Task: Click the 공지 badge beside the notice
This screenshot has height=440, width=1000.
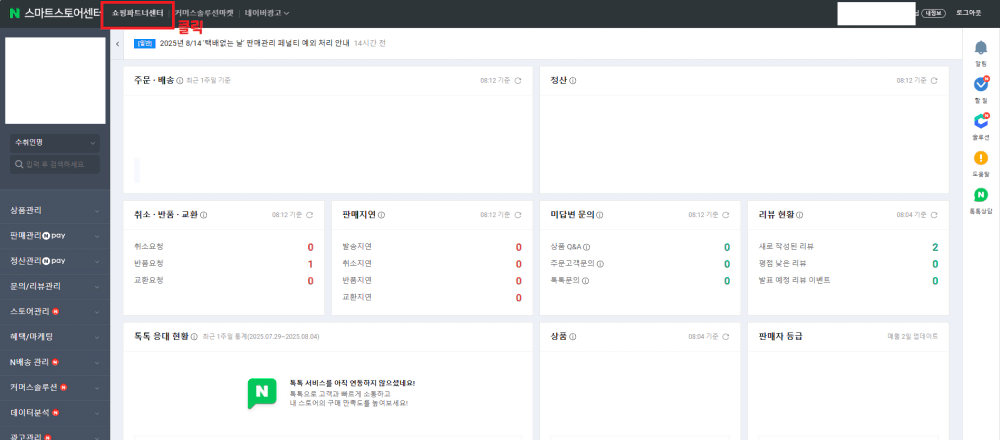Action: pyautogui.click(x=145, y=43)
